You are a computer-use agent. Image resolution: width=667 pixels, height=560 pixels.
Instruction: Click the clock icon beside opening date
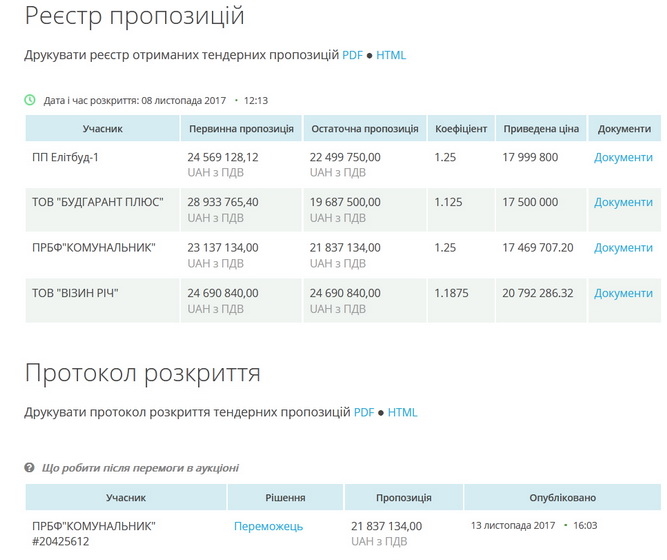coord(30,100)
